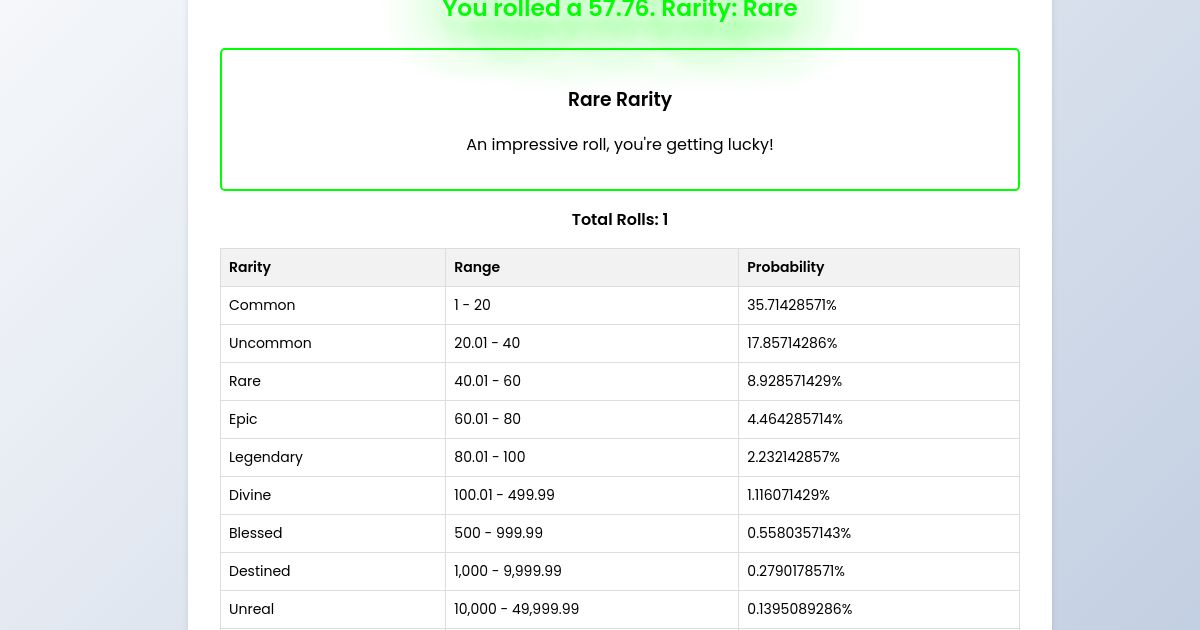Click the Divine rarity label

tap(250, 495)
